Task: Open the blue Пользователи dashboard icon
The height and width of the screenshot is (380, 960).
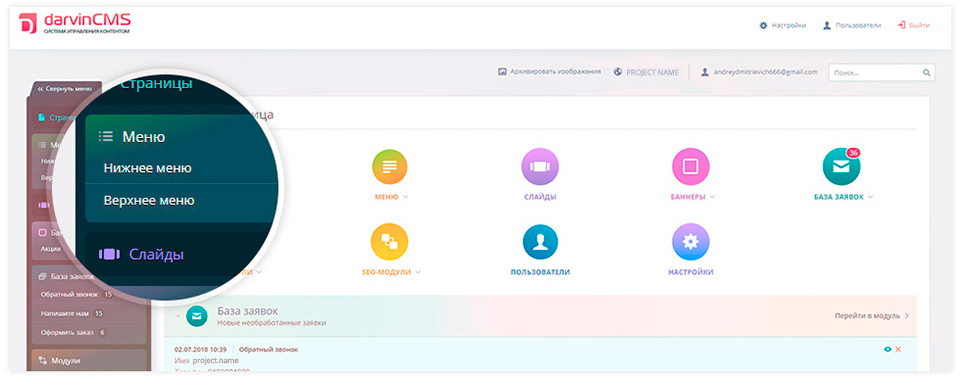Action: click(x=540, y=242)
